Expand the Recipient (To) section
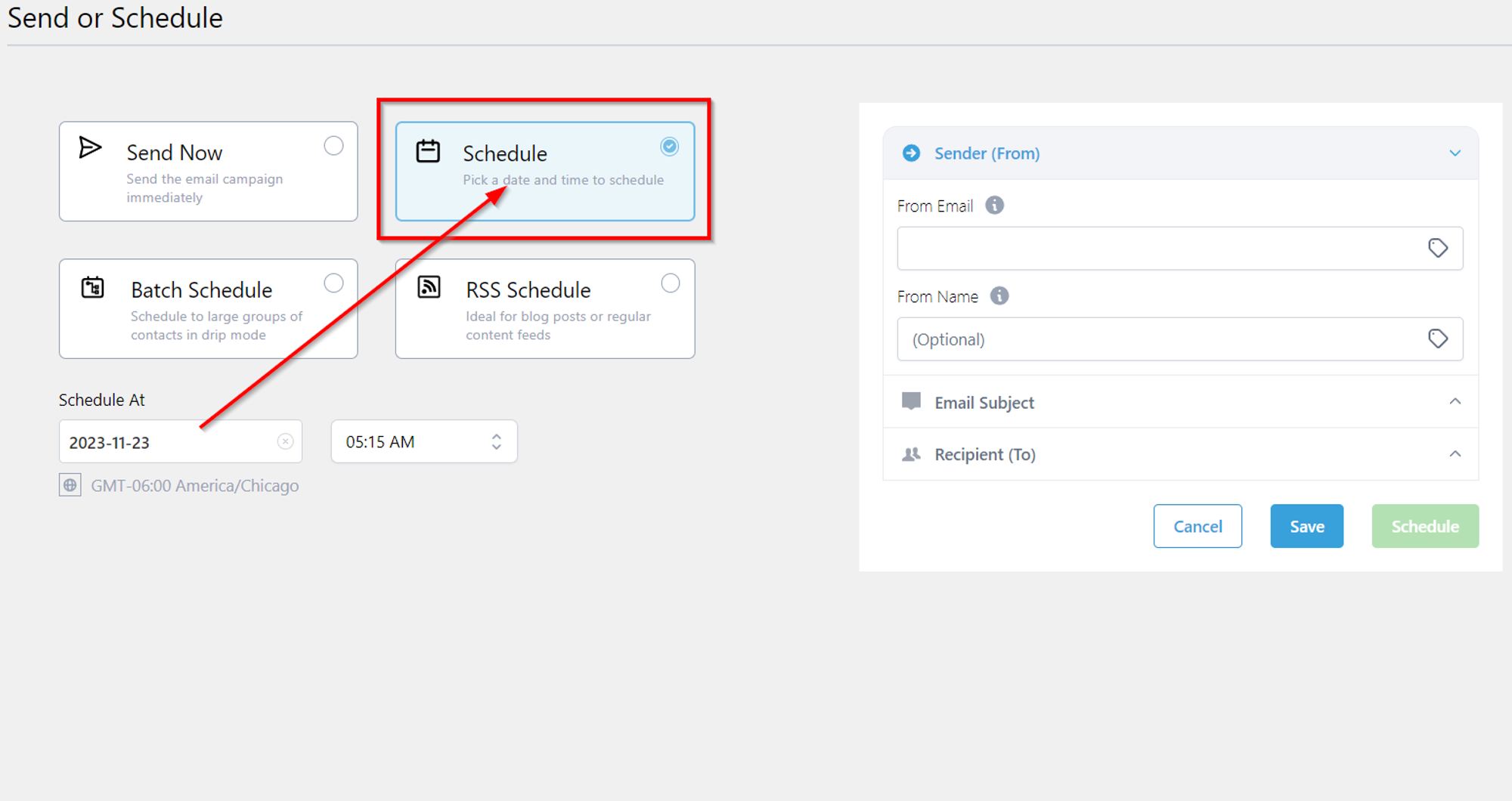This screenshot has width=1512, height=801. pos(1455,454)
